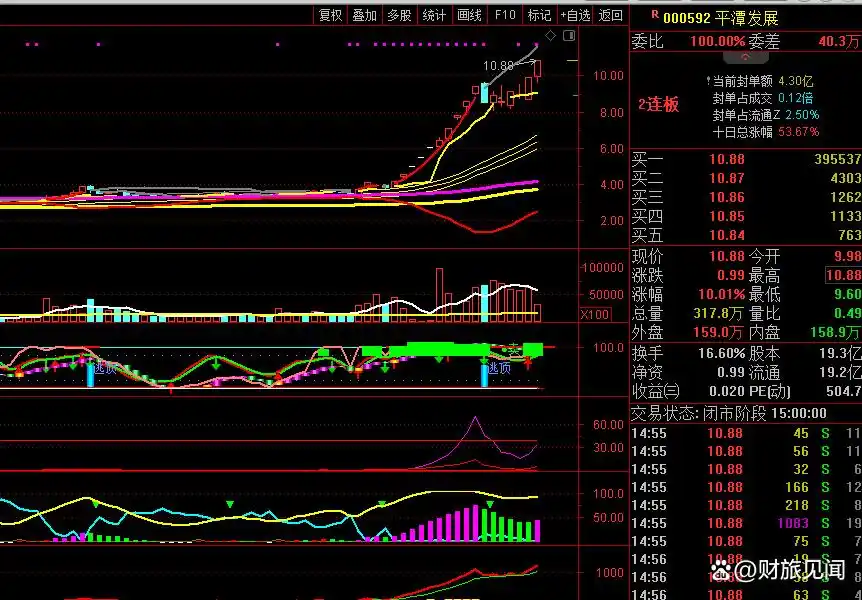Screen dimensions: 862x600
Task: Toggle the 标记 mark option
Action: click(x=539, y=15)
